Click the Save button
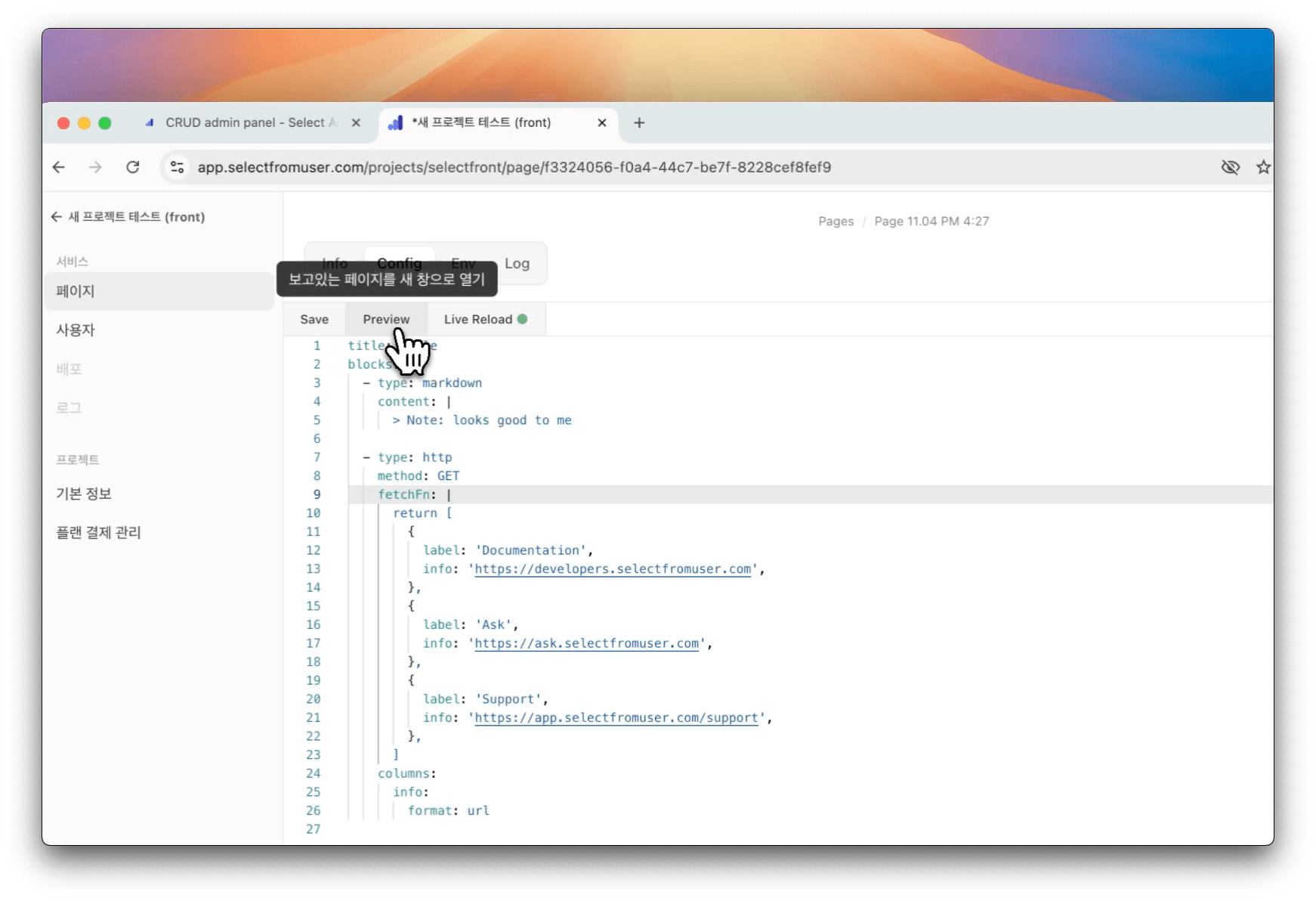The width and height of the screenshot is (1316, 901). pyautogui.click(x=314, y=319)
